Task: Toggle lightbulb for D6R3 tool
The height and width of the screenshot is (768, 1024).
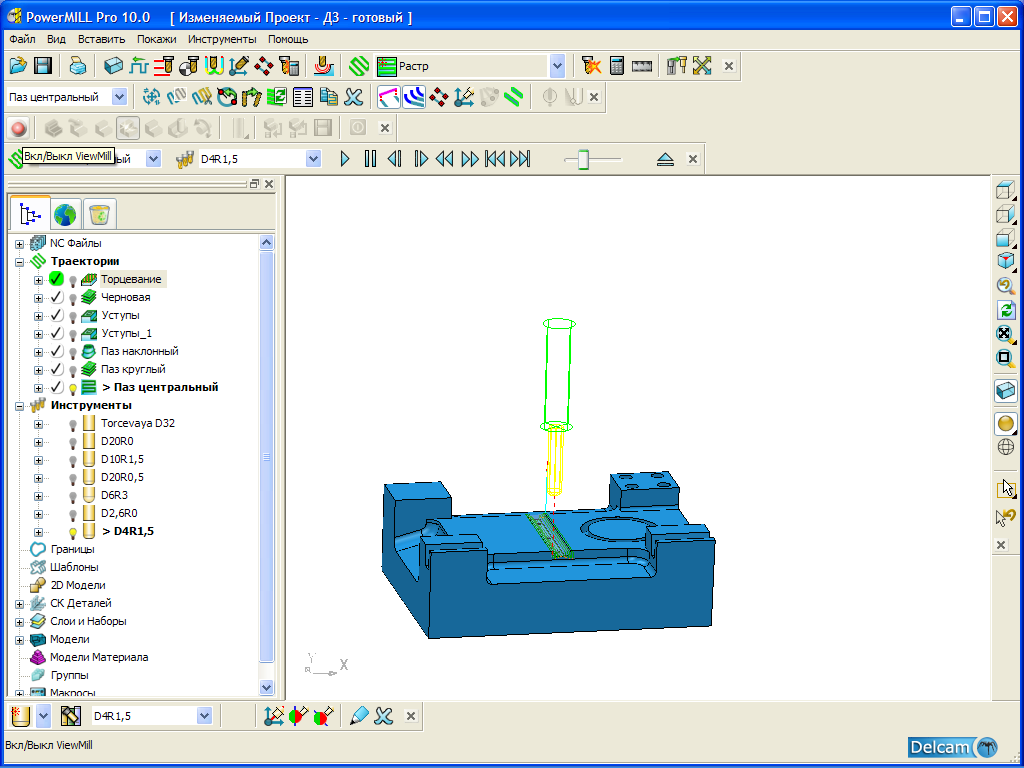Action: click(x=73, y=496)
